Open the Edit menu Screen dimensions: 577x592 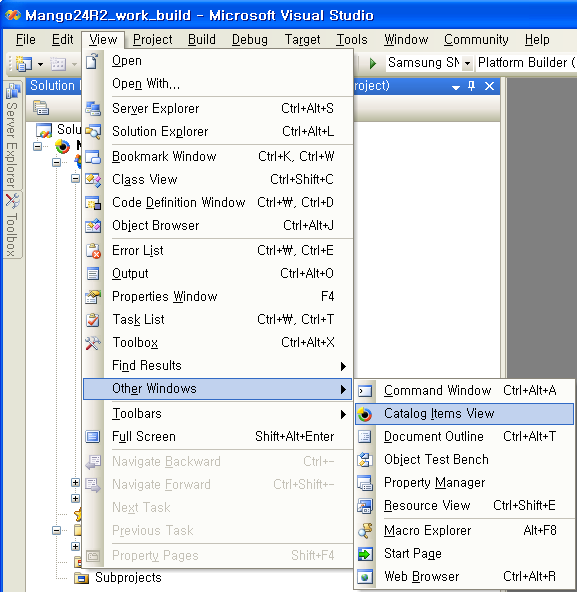click(x=62, y=40)
